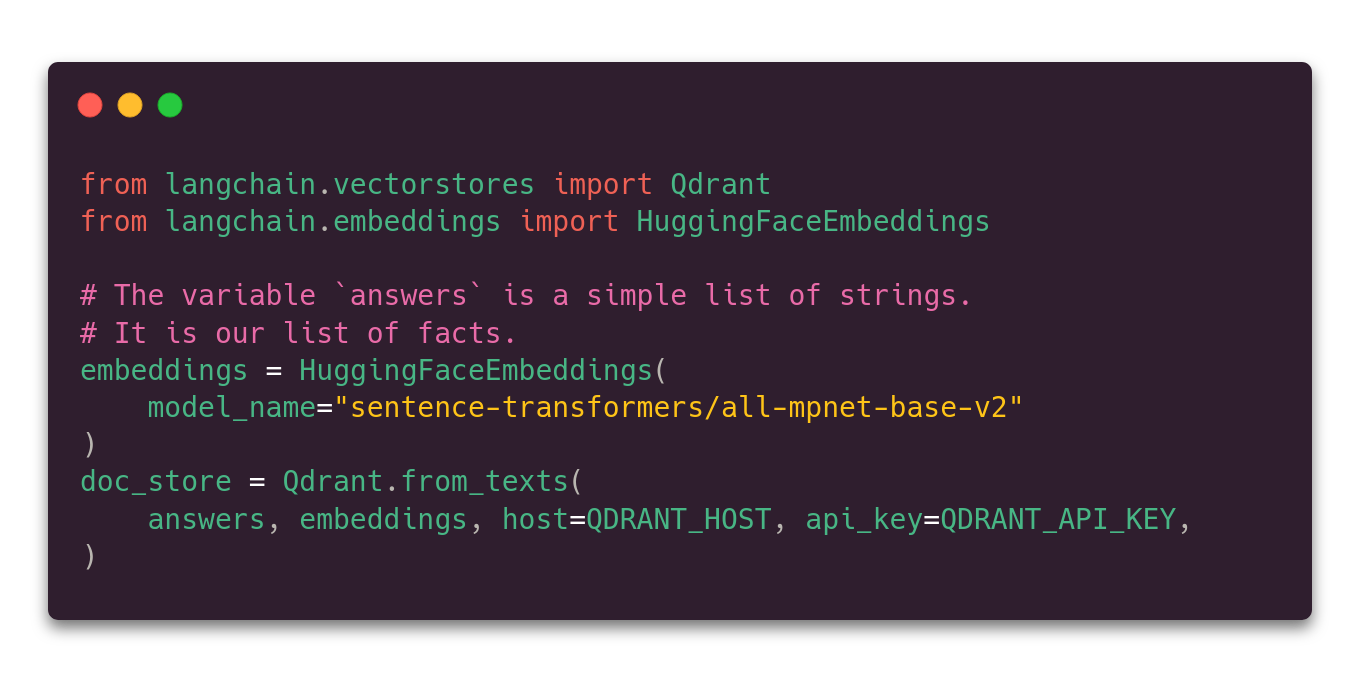The height and width of the screenshot is (682, 1360).
Task: Click the final closing parenthesis of the code
Action: [x=89, y=556]
